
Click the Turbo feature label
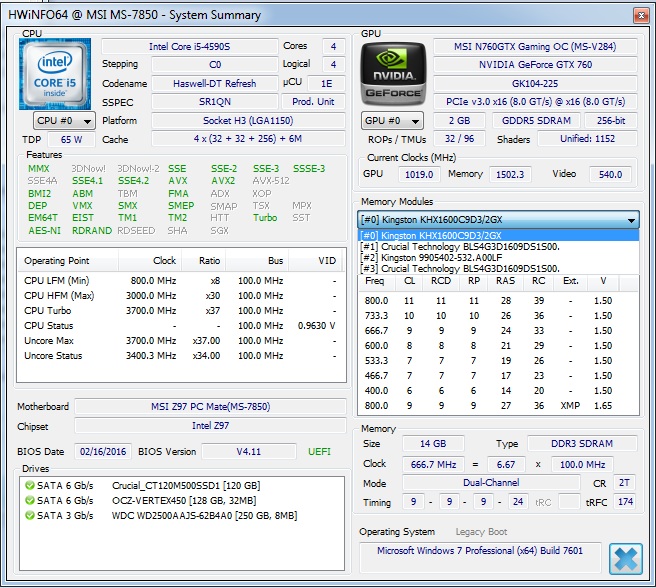(x=265, y=218)
